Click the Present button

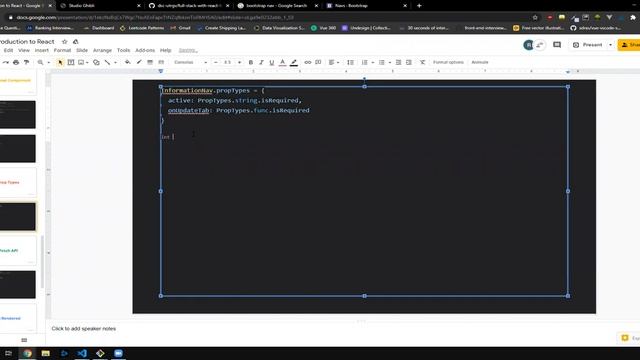point(588,45)
